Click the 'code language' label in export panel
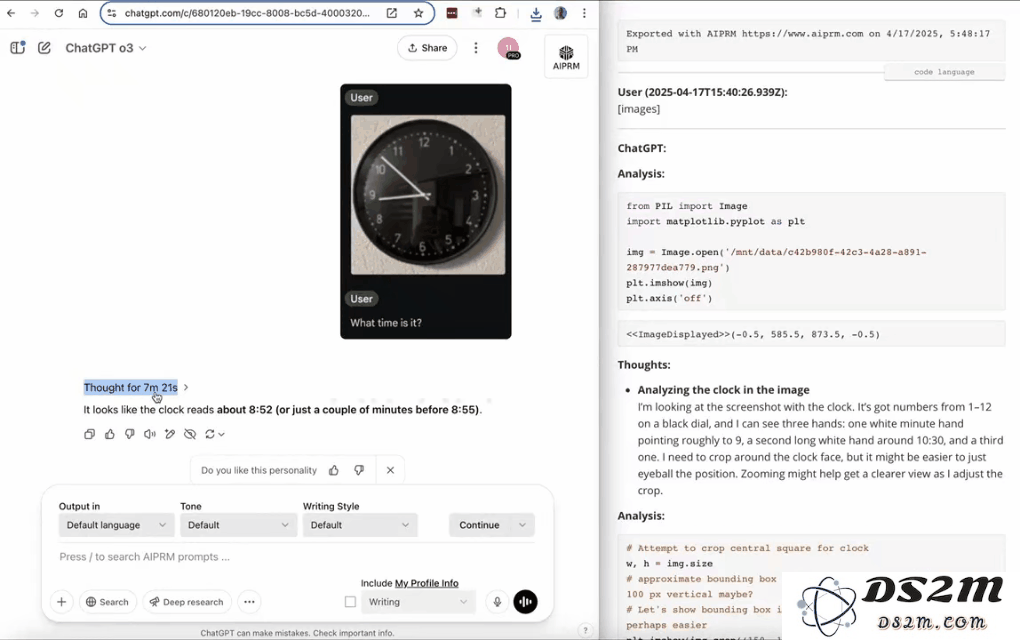Screen dimensions: 1020x640 coord(944,72)
